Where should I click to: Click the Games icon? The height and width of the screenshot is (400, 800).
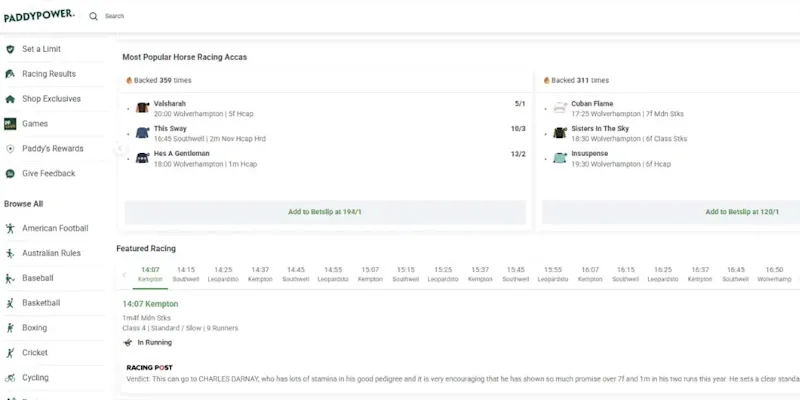tap(10, 124)
